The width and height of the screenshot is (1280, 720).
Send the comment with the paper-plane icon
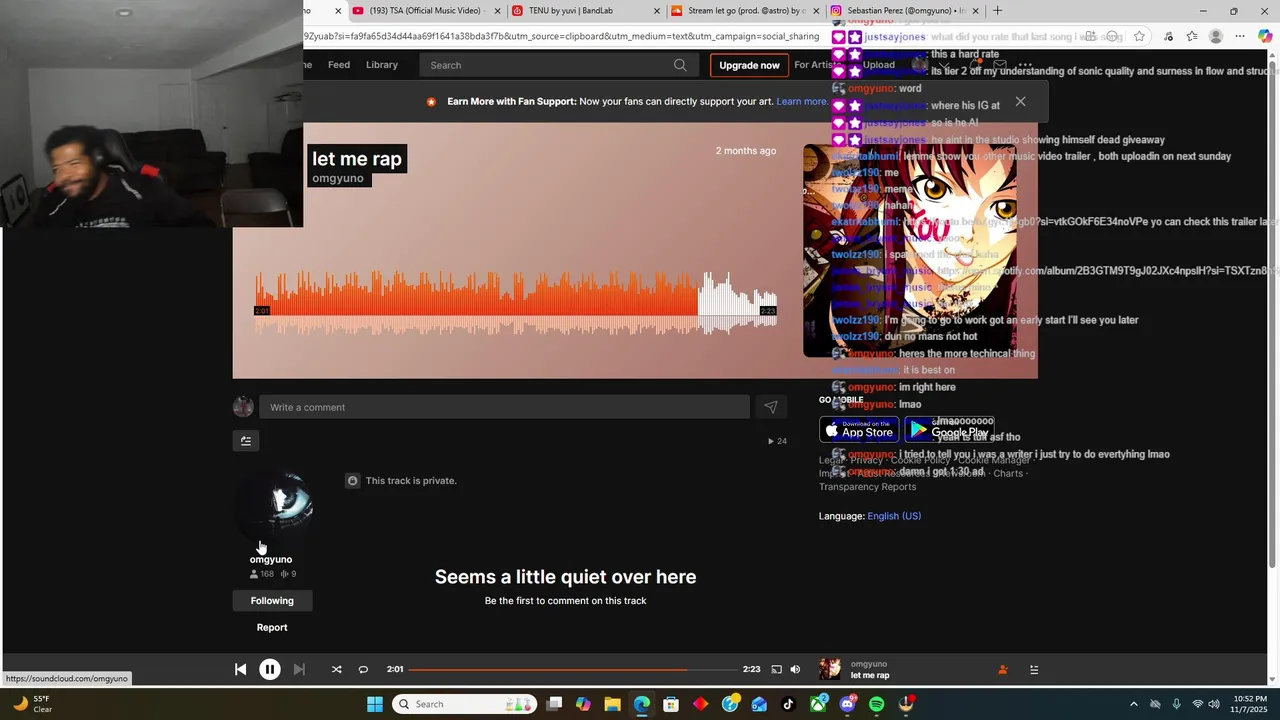(x=770, y=407)
